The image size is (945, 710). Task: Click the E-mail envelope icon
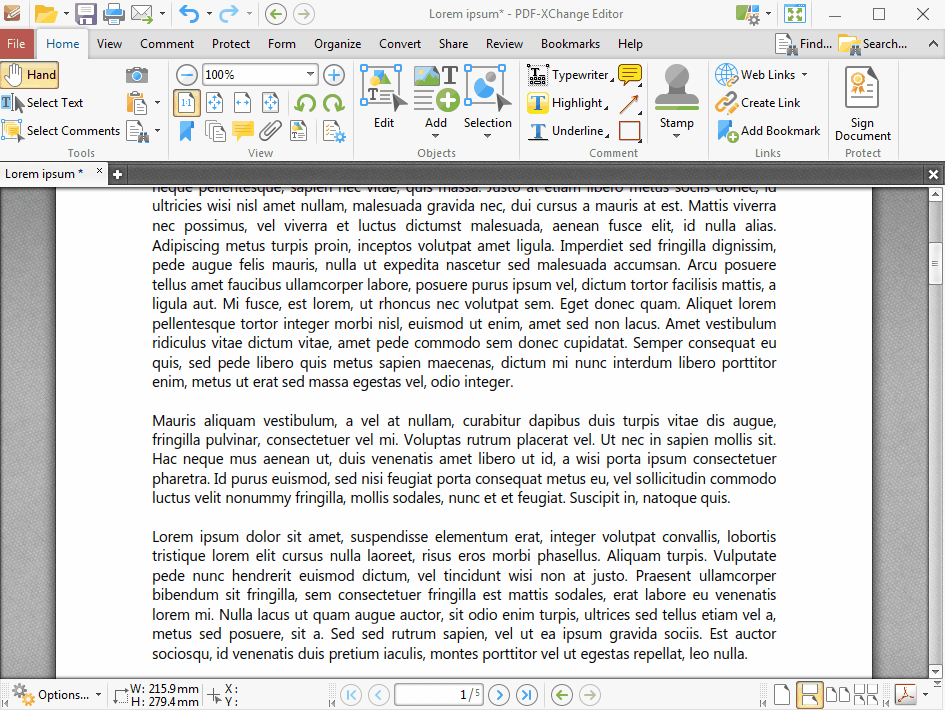[x=142, y=13]
